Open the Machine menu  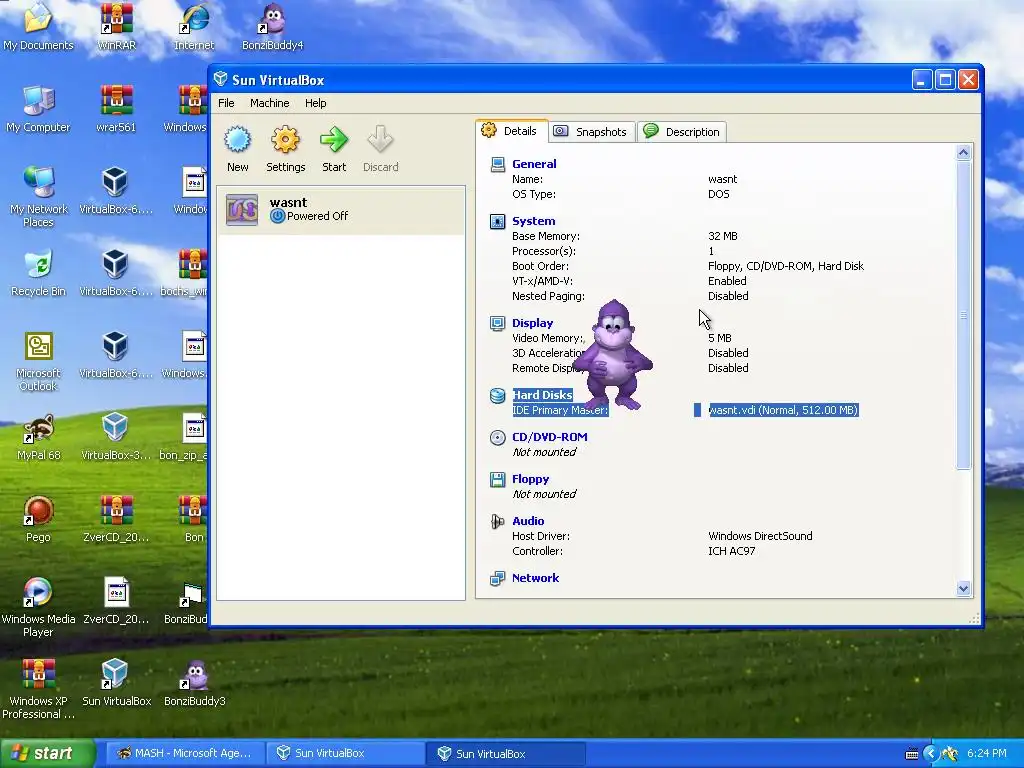pos(270,103)
